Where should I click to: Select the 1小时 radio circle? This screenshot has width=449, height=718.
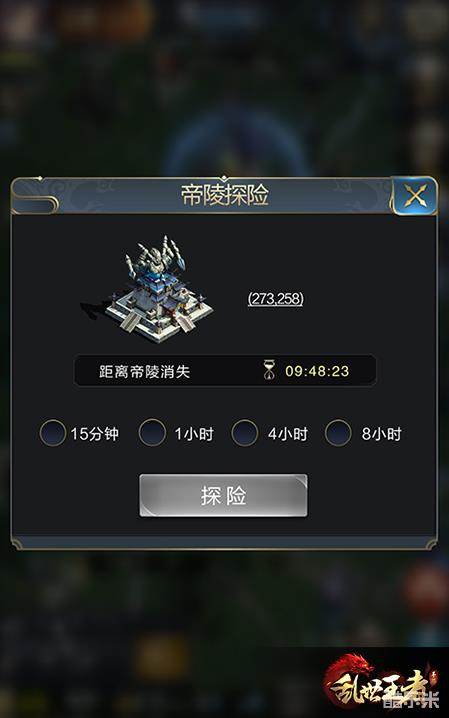pyautogui.click(x=152, y=433)
